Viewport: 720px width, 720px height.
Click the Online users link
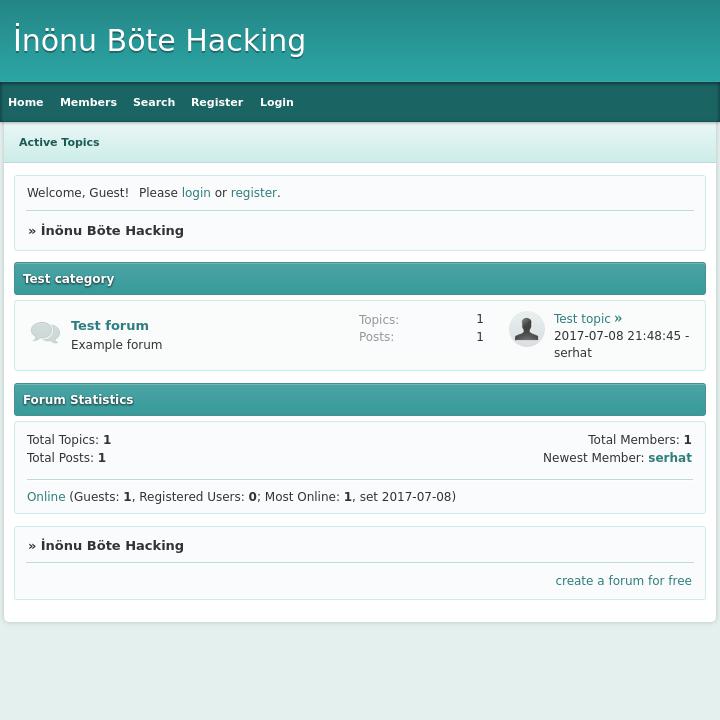(46, 497)
